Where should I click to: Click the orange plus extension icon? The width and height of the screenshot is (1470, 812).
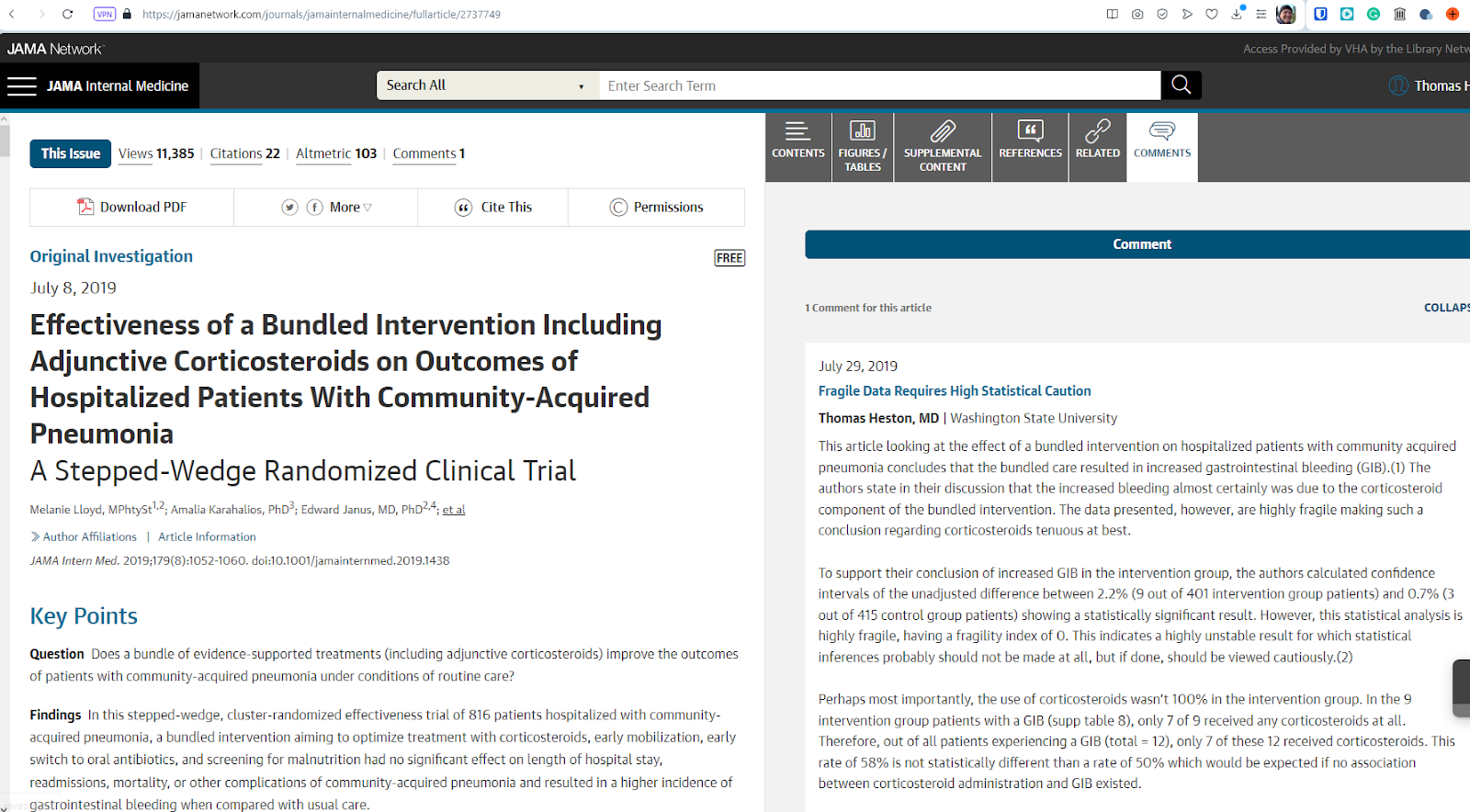pos(1453,14)
